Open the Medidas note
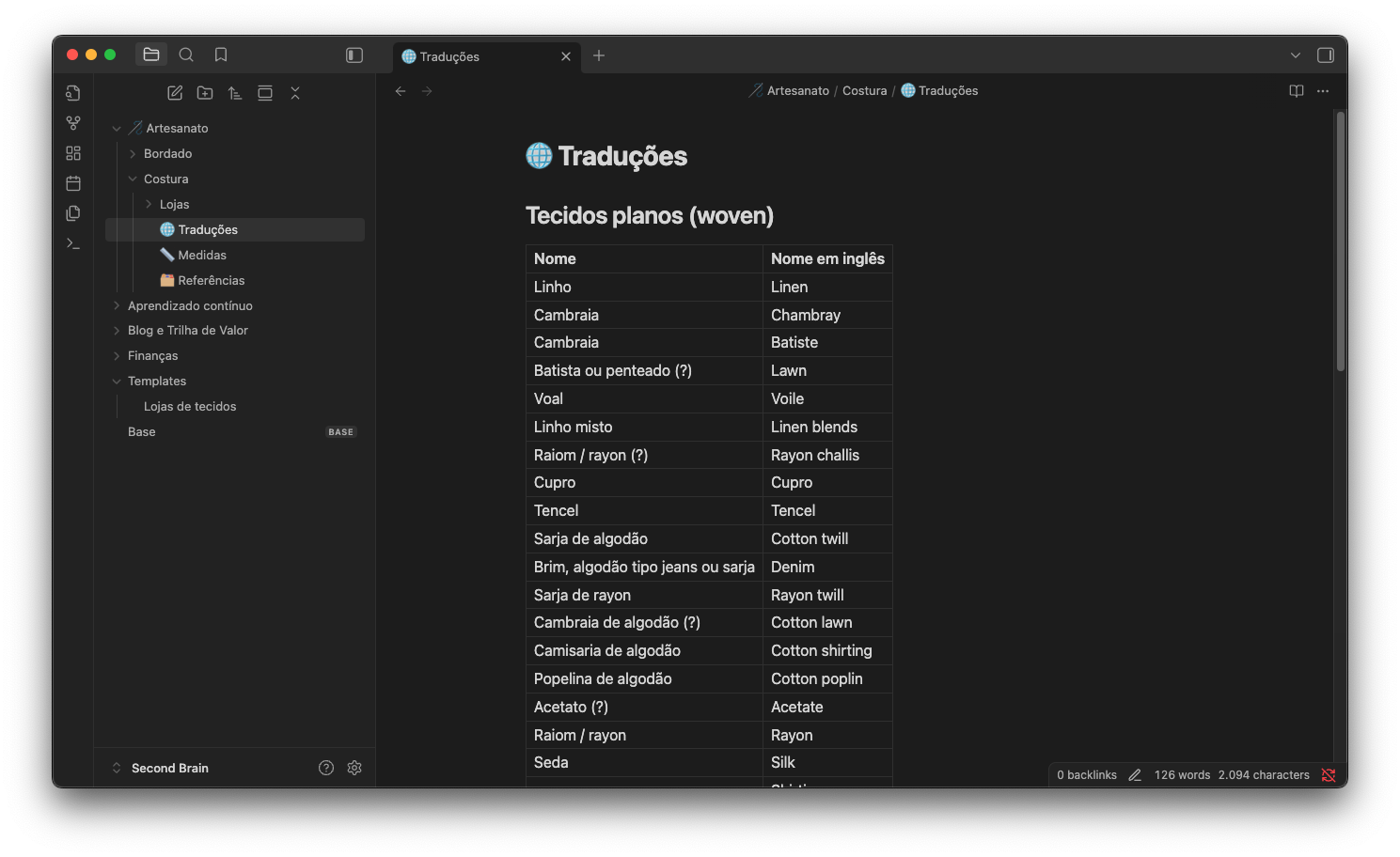1400x857 pixels. [x=202, y=255]
